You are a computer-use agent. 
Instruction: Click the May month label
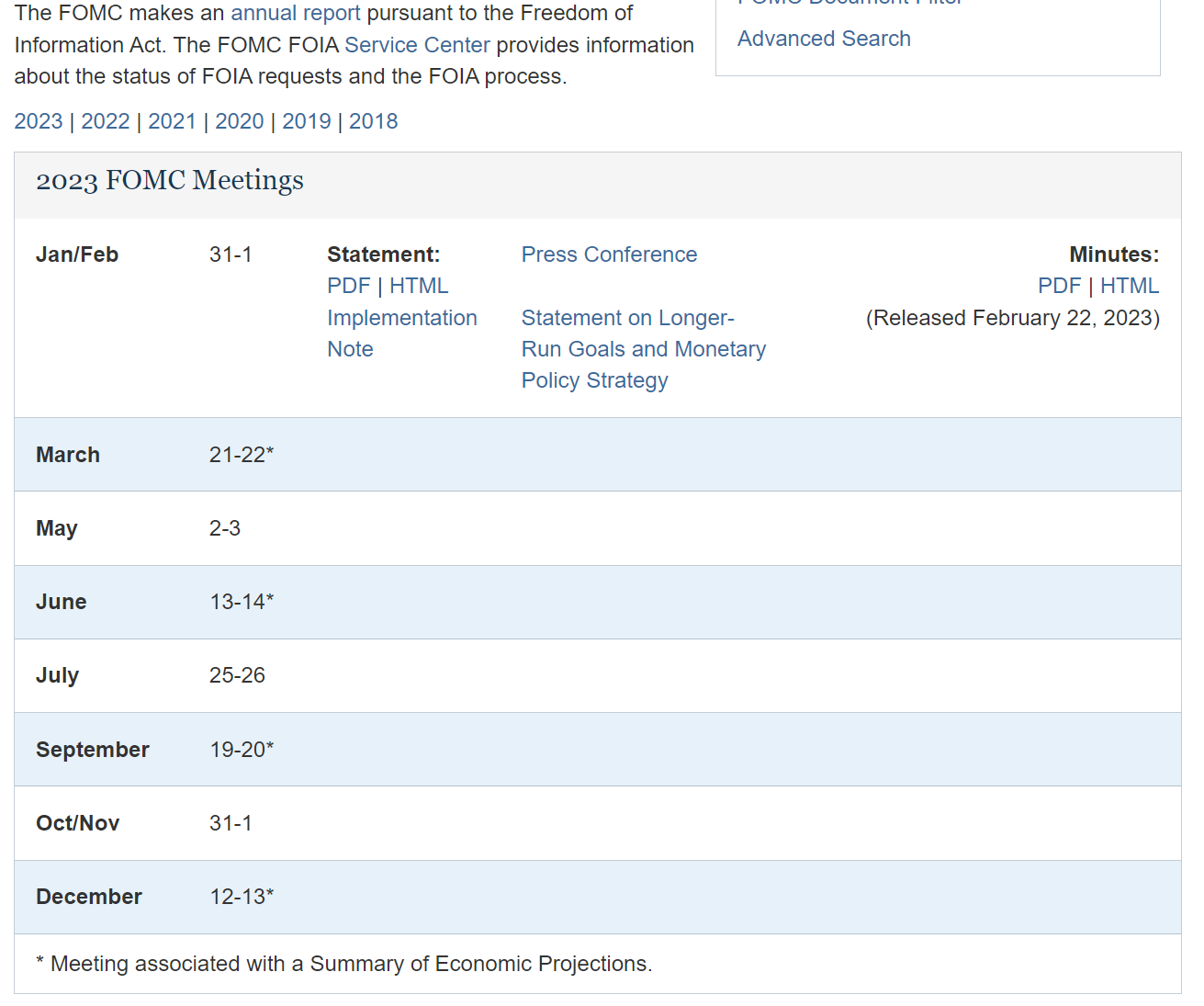tap(57, 528)
